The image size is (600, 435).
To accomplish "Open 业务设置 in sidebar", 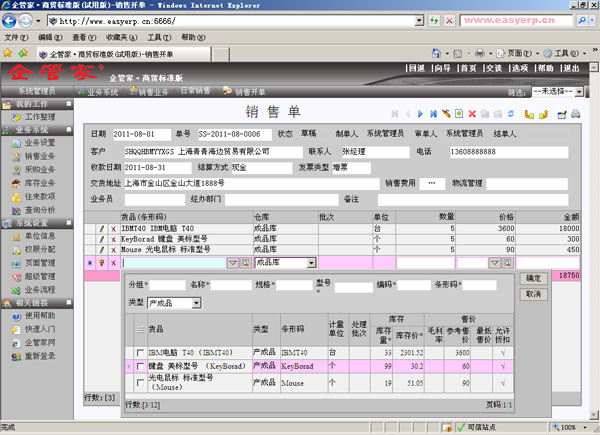I will 40,143.
